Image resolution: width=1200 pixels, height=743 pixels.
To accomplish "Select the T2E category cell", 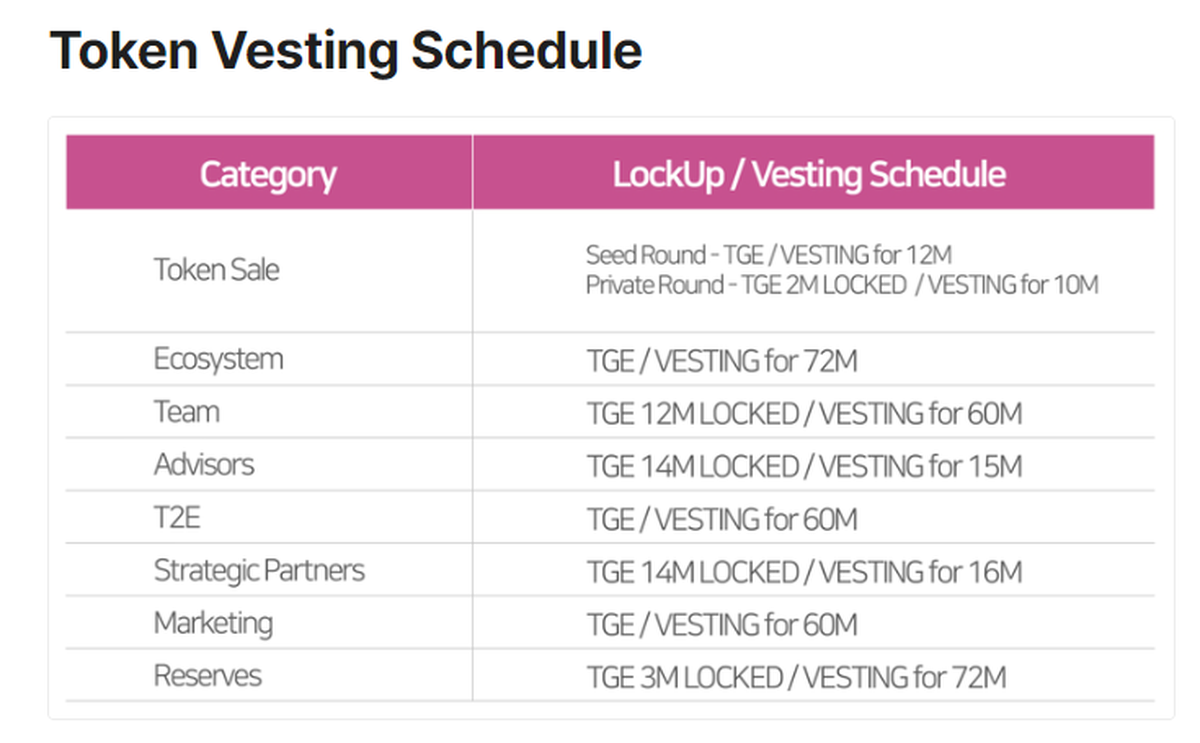I will pos(177,518).
